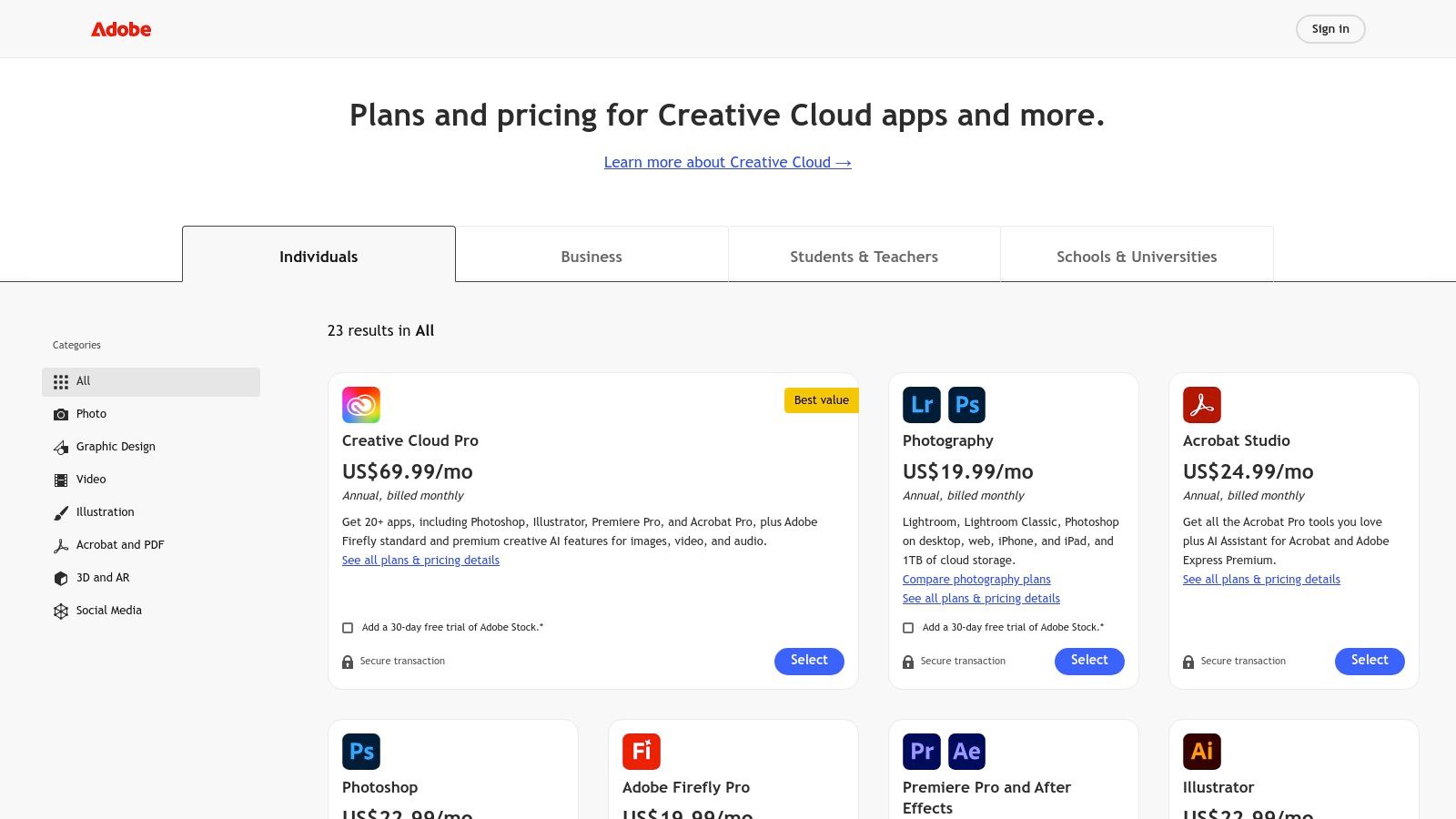The image size is (1456, 819).
Task: Click the Acrobat Studio app icon
Action: 1202,405
